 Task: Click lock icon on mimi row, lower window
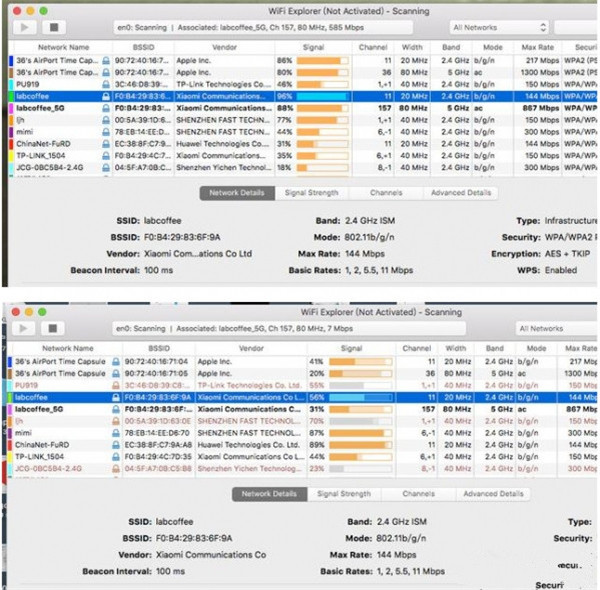[x=116, y=433]
